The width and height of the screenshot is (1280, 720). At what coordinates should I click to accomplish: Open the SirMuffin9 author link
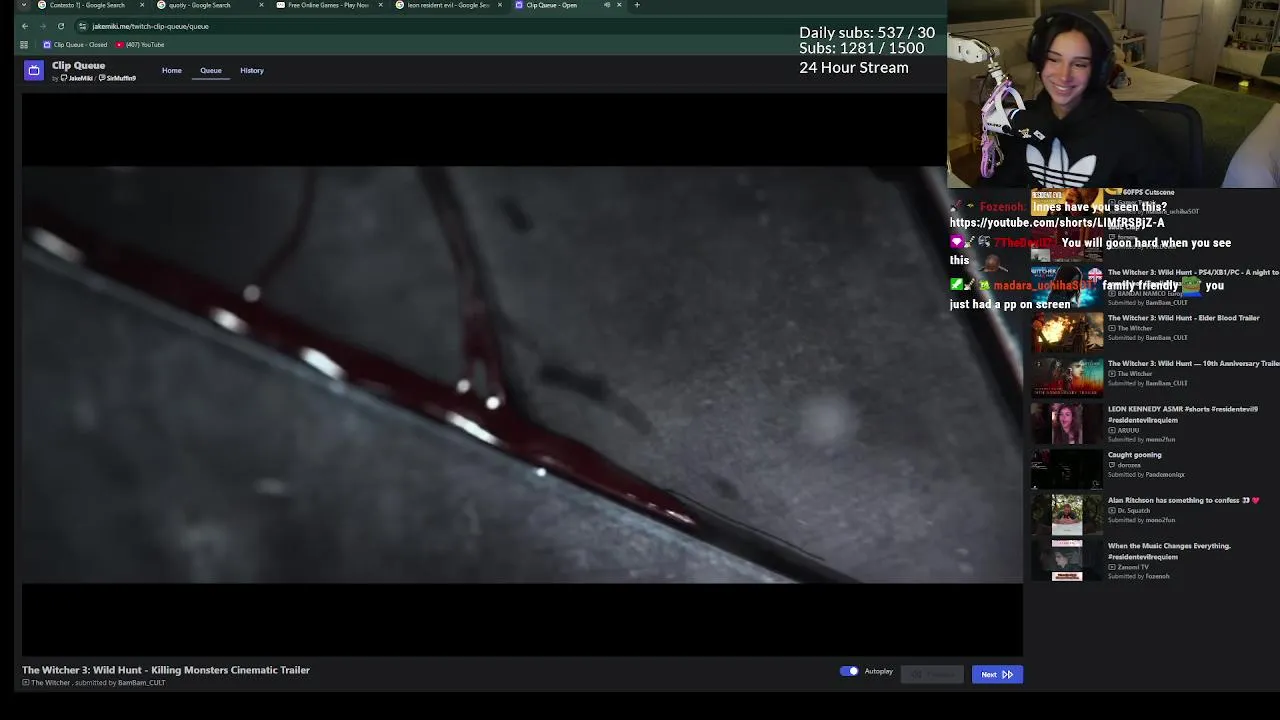(x=118, y=78)
